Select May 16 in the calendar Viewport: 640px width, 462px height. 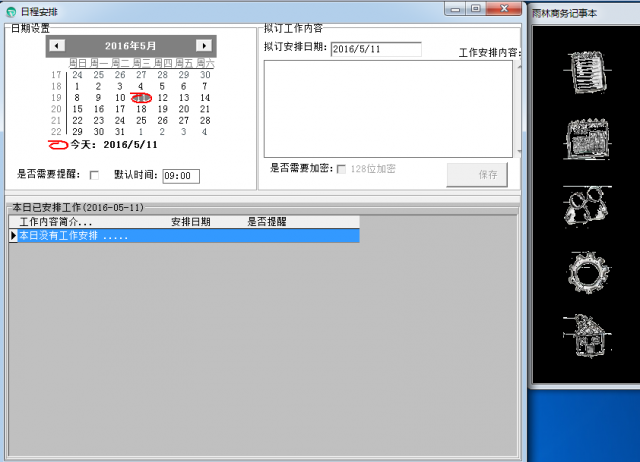(x=99, y=109)
